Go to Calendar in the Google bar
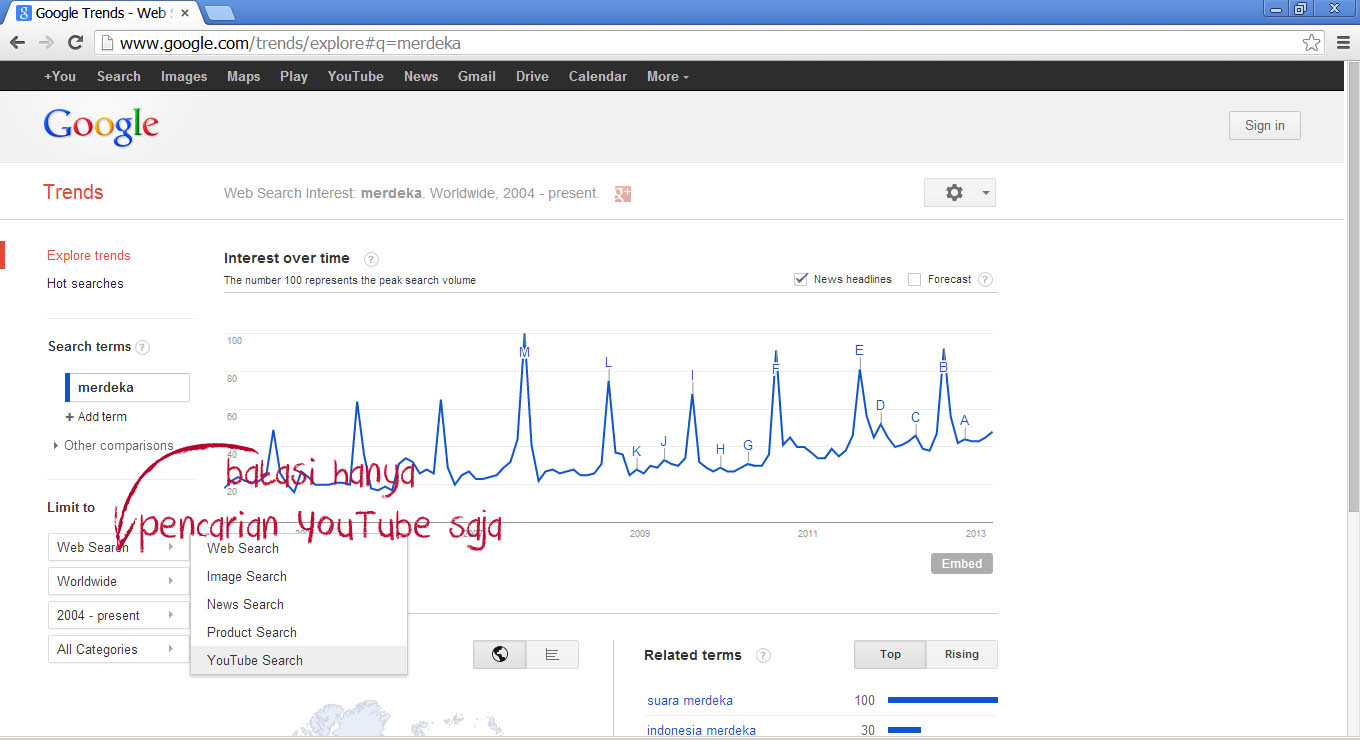1360x740 pixels. pyautogui.click(x=598, y=76)
